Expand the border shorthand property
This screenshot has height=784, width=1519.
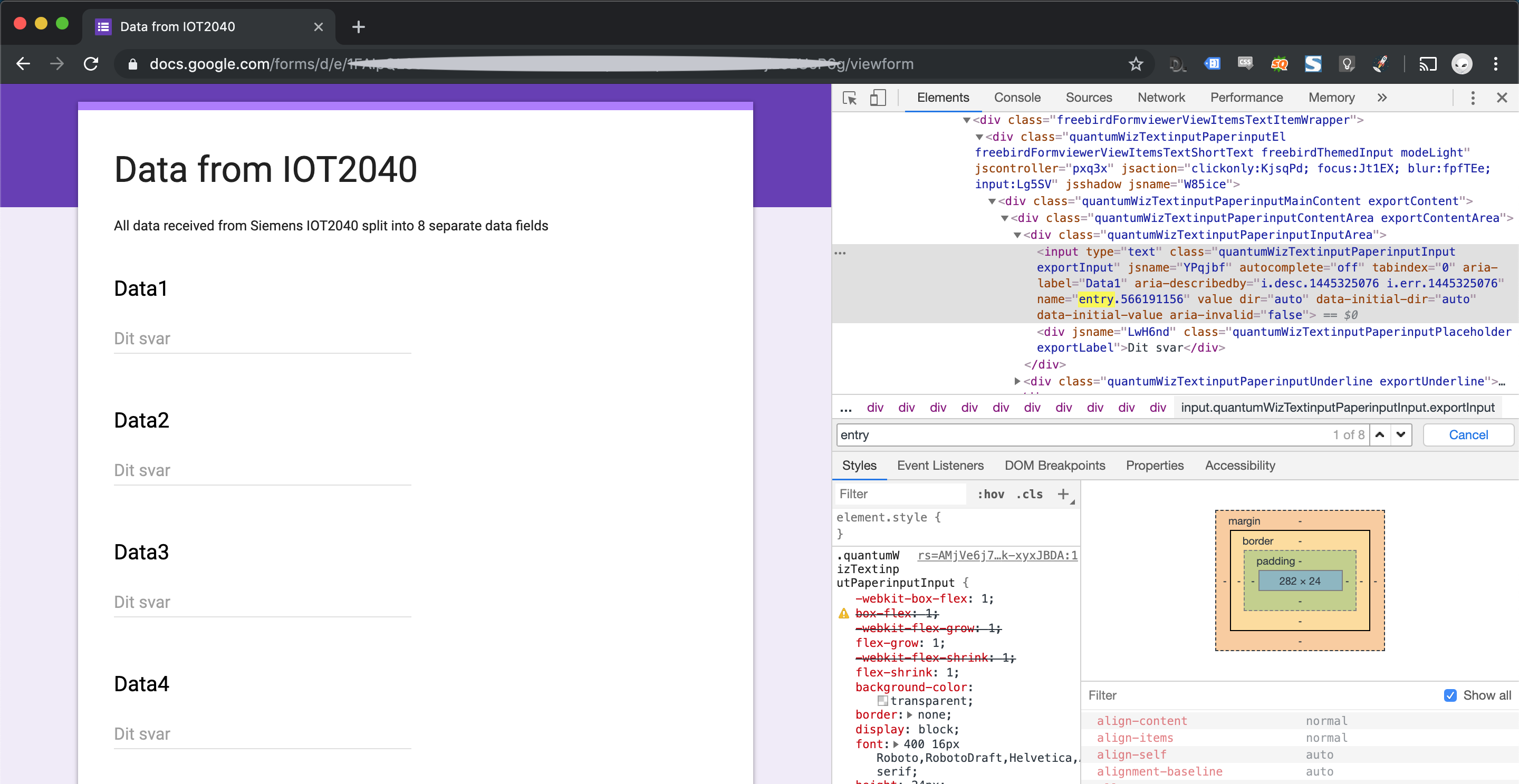point(909,715)
